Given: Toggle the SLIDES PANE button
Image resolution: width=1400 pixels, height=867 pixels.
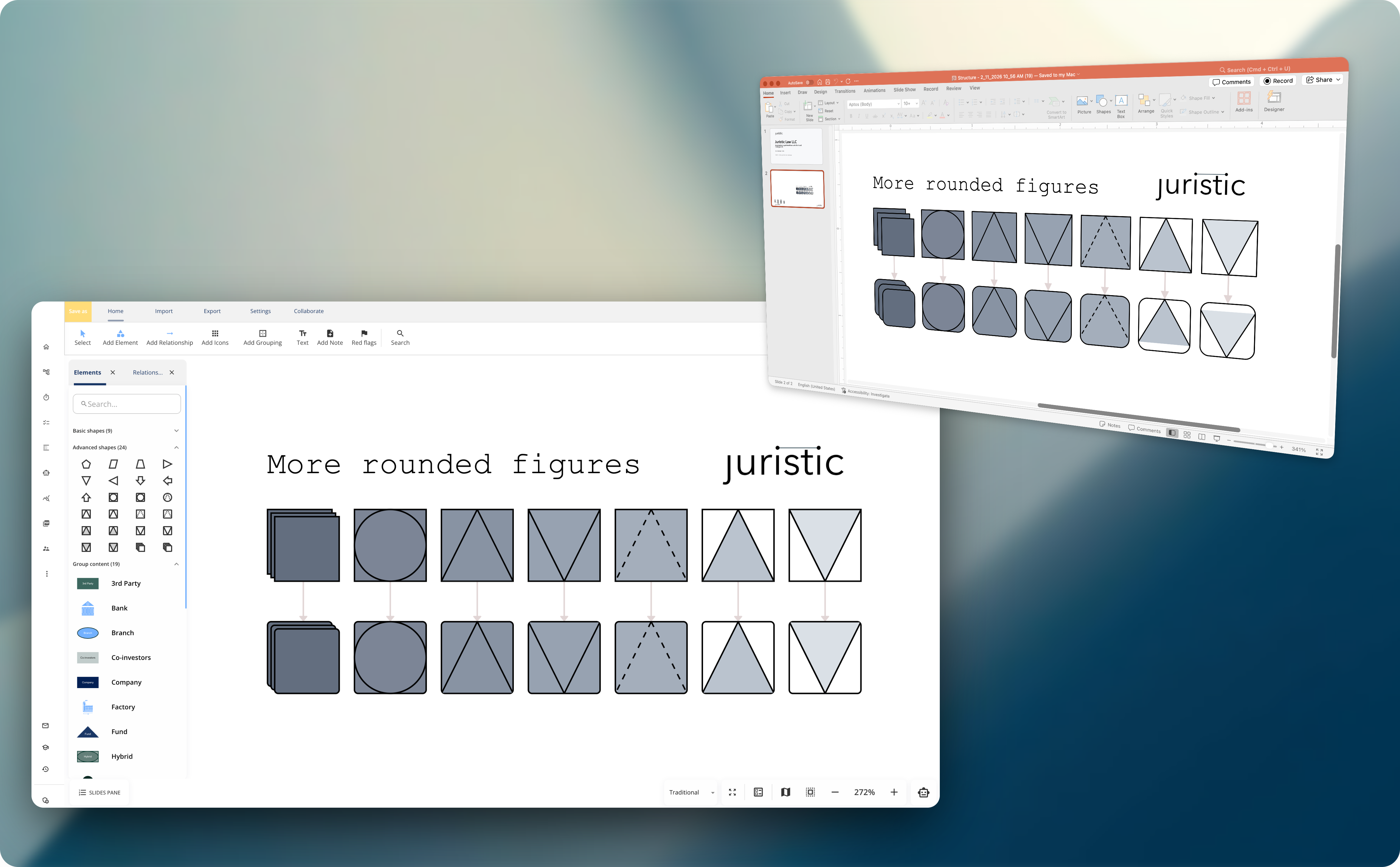Looking at the screenshot, I should tap(99, 793).
